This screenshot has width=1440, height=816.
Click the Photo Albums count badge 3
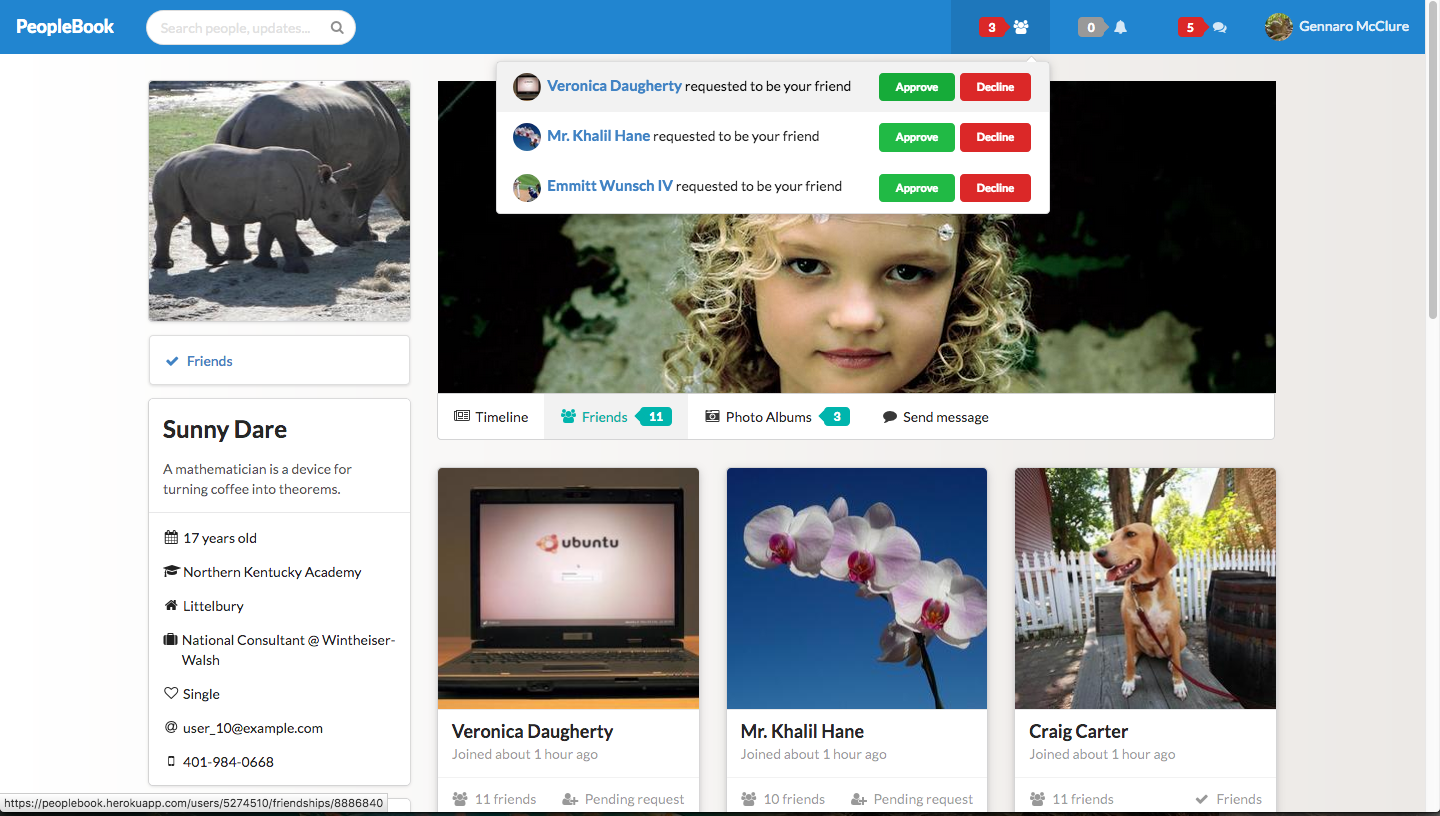click(x=835, y=417)
